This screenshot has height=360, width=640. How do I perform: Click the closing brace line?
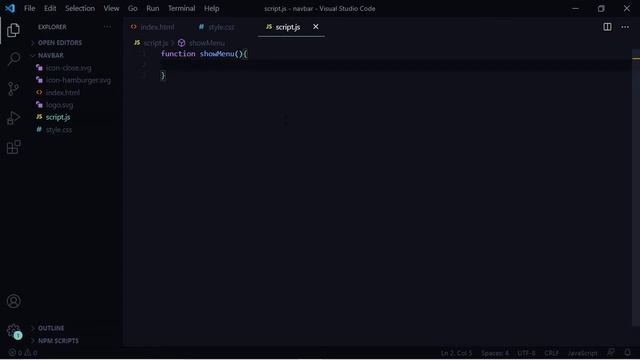163,76
